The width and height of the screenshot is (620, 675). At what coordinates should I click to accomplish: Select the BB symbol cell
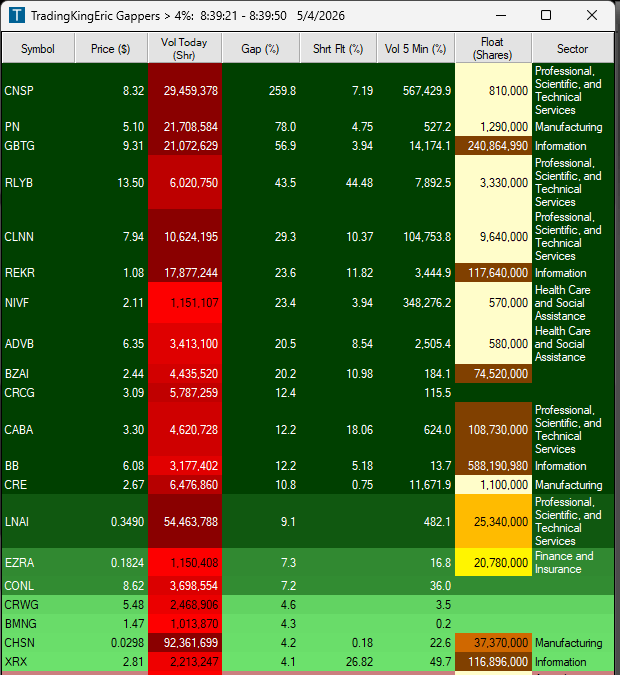38,465
